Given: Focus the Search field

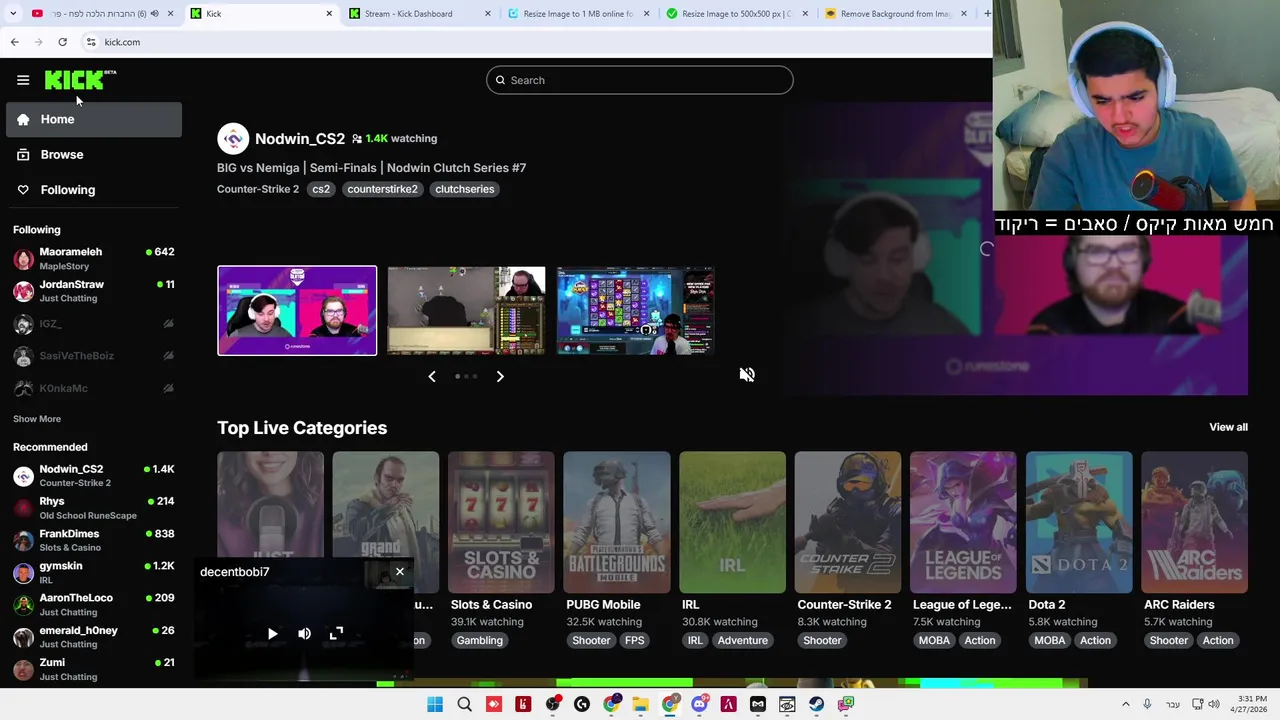Looking at the screenshot, I should [640, 80].
